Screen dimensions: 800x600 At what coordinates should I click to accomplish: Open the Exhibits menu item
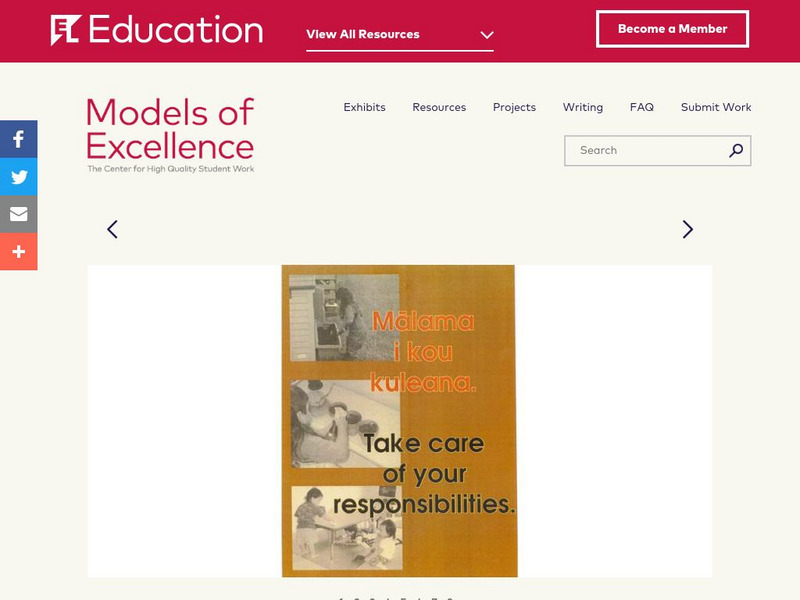pos(364,107)
